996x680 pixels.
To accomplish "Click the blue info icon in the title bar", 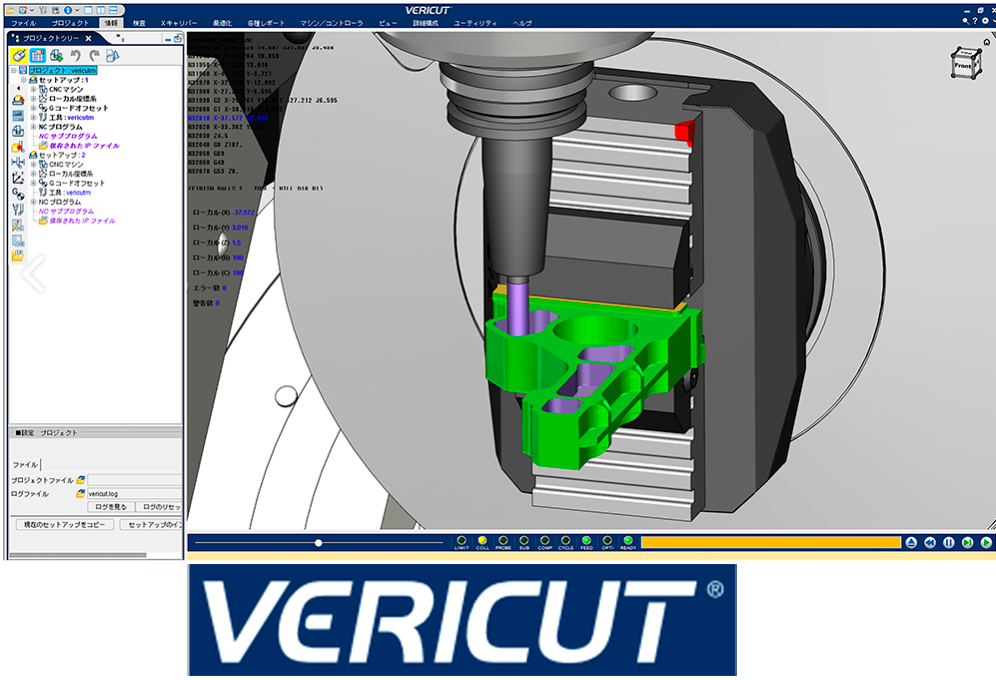I will point(67,10).
